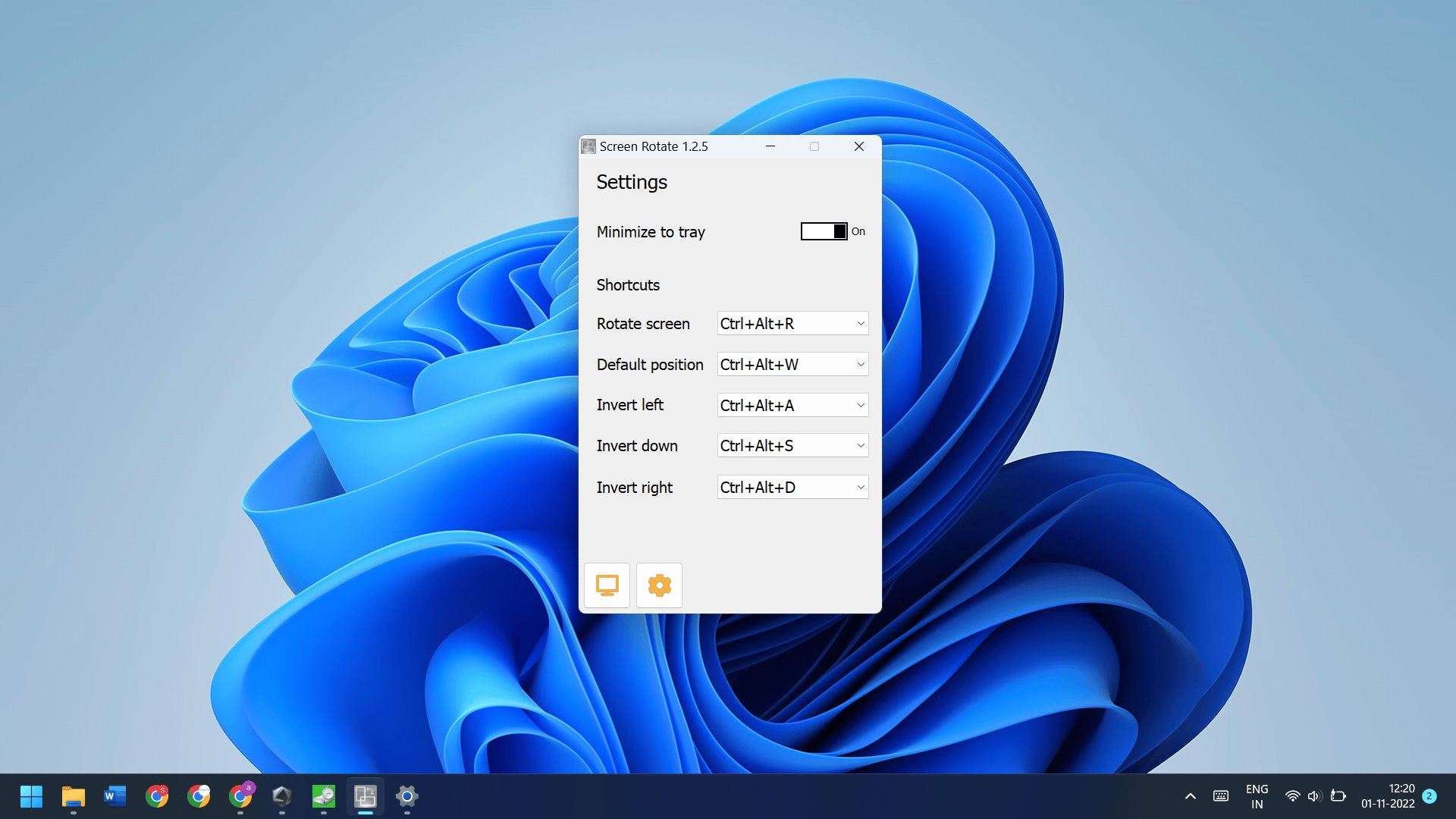This screenshot has height=819, width=1456.
Task: Open the notification badge showing 2
Action: pyautogui.click(x=1429, y=796)
